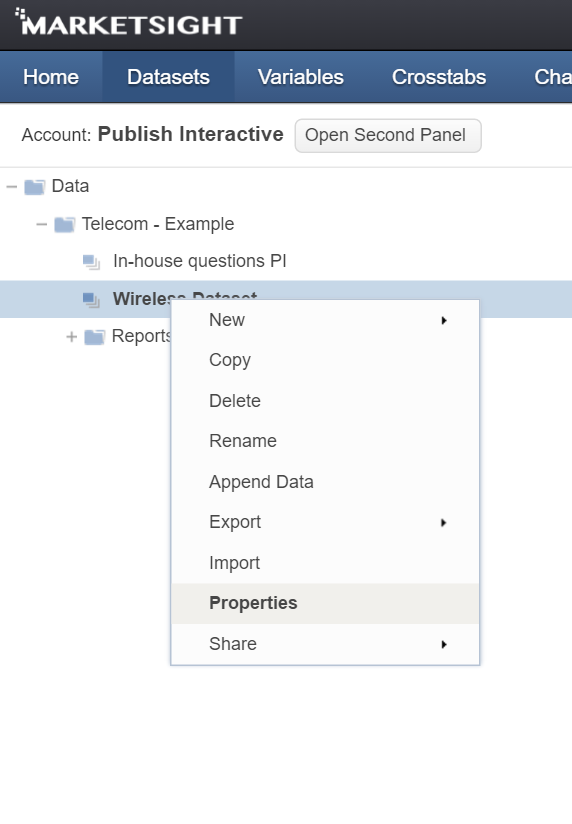Select In-house questions PI dataset
The width and height of the screenshot is (572, 824).
point(200,262)
